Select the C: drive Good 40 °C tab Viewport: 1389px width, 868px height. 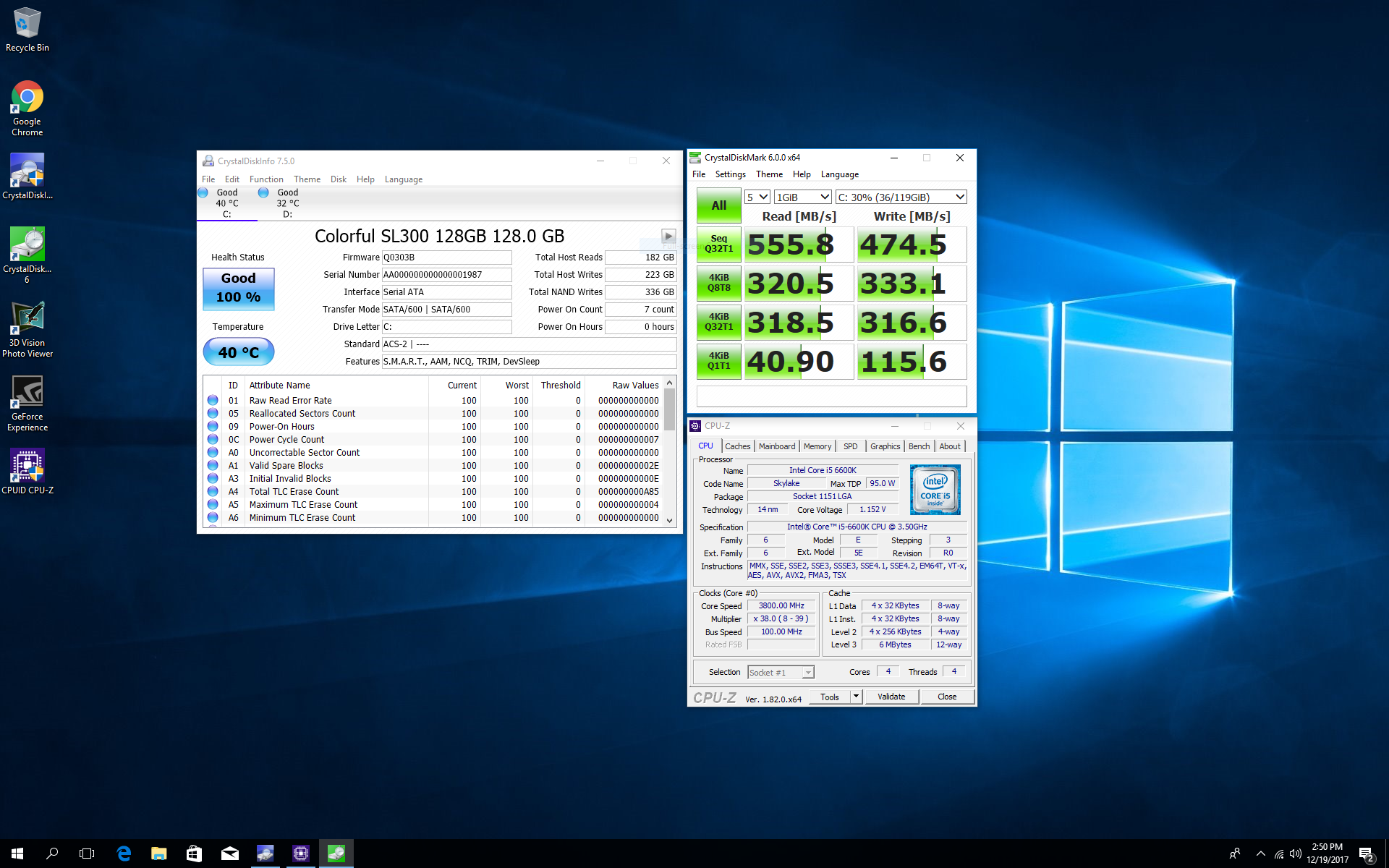coord(227,203)
